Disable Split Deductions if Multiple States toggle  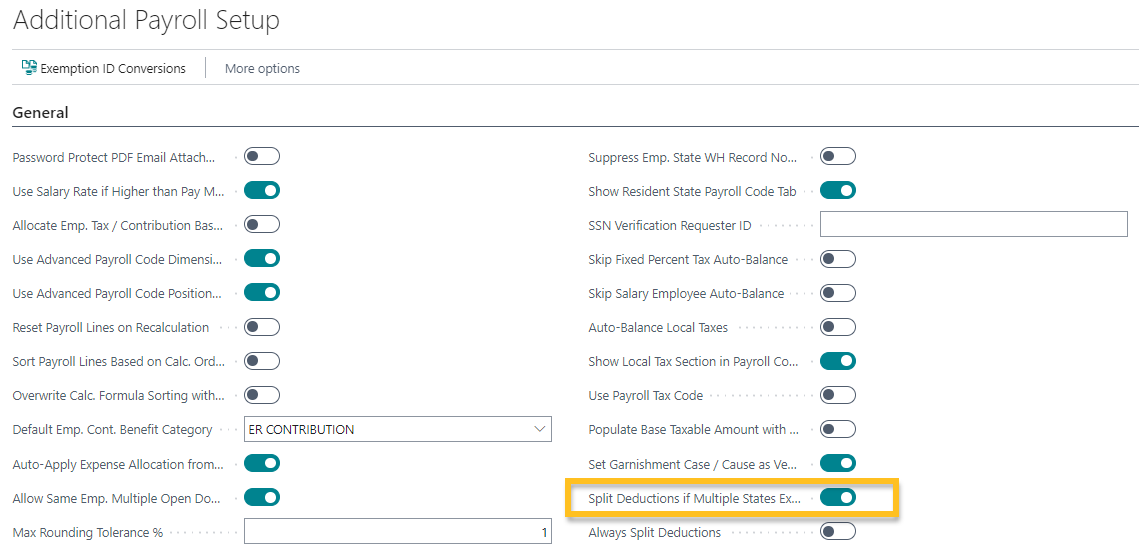pos(838,498)
